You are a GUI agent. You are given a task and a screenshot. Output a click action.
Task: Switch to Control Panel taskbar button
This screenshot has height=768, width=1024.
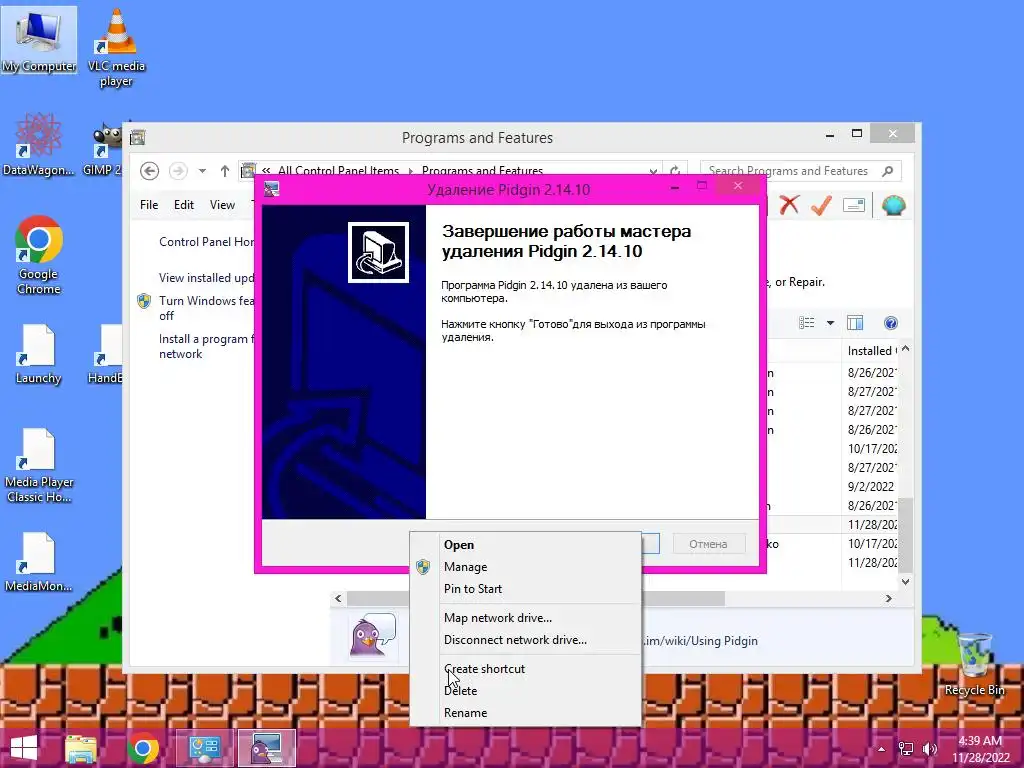click(205, 748)
